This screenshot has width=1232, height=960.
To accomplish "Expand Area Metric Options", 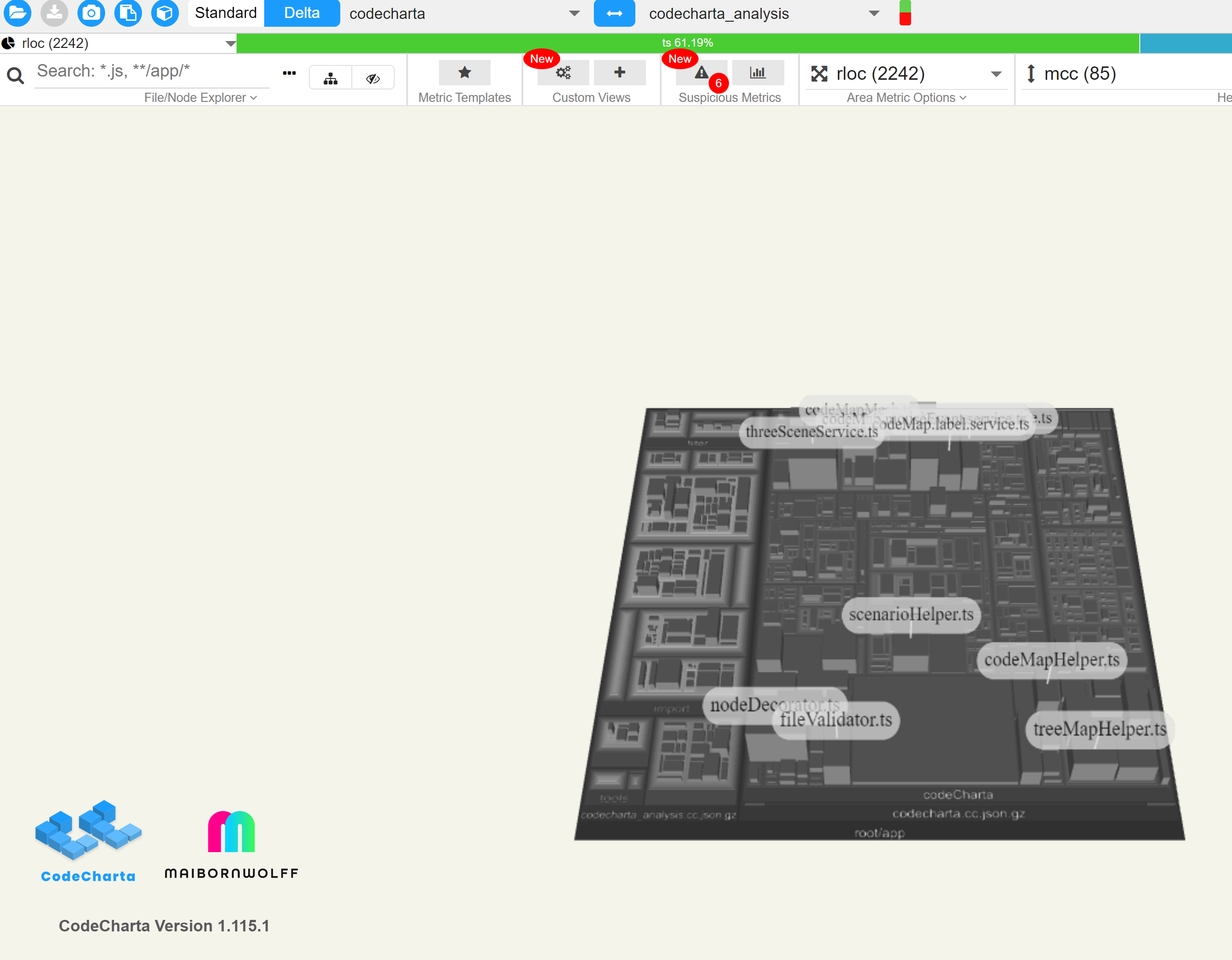I will pos(906,98).
